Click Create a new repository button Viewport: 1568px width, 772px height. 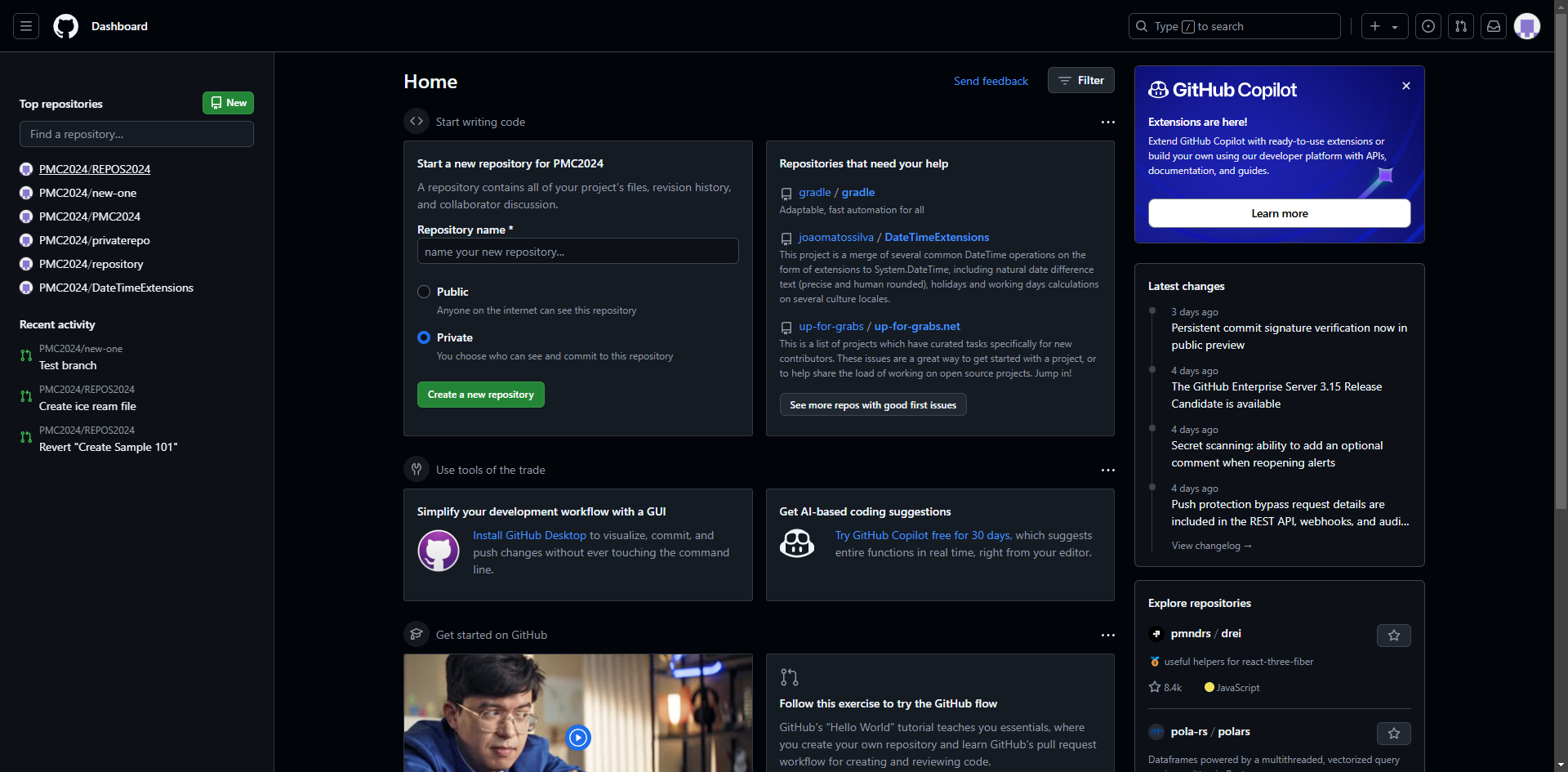[x=481, y=395]
